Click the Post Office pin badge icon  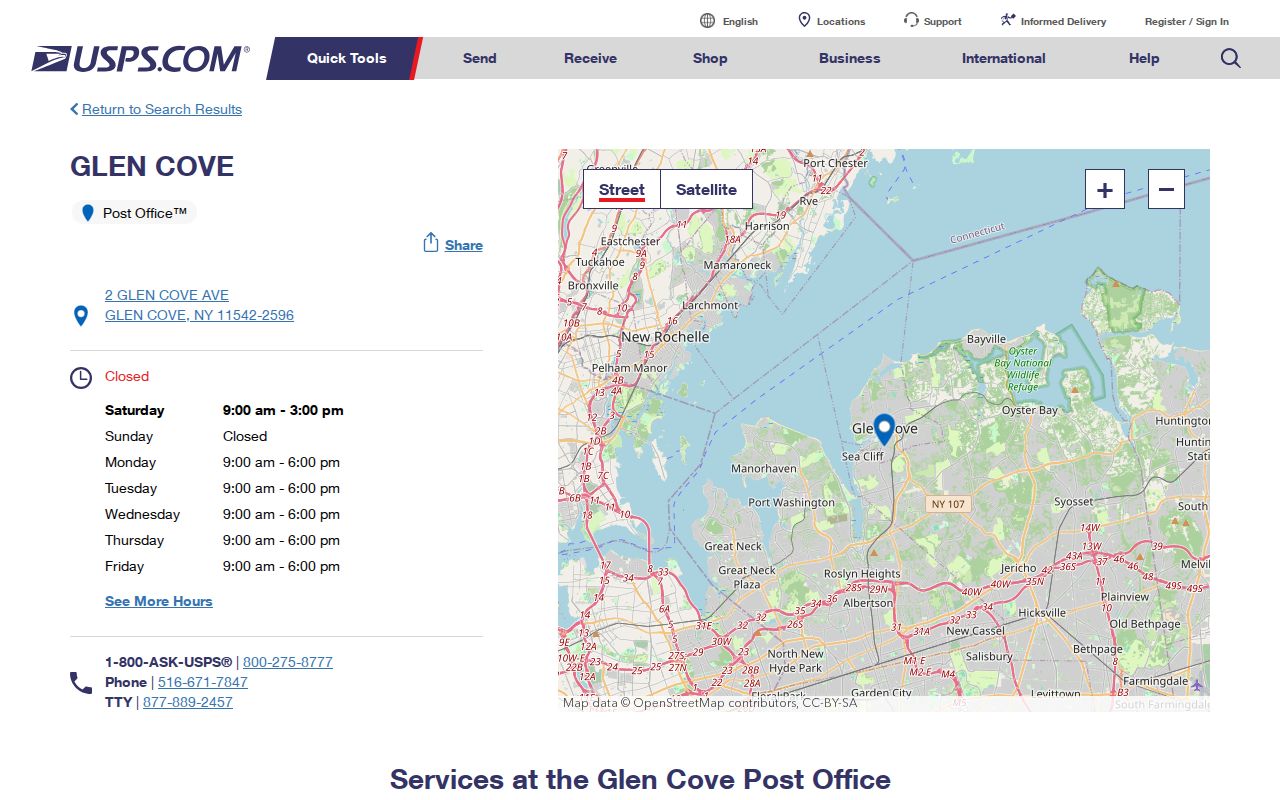point(88,213)
